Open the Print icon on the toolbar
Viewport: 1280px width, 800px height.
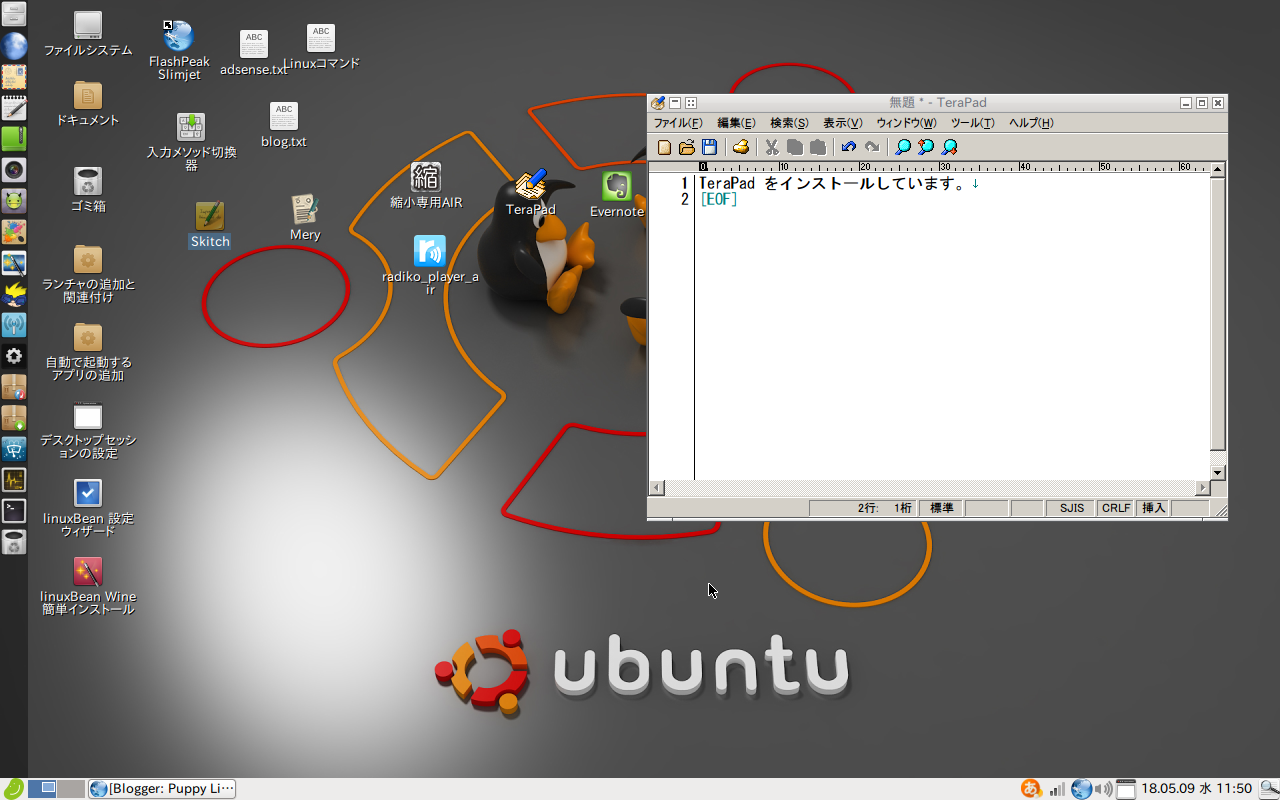tap(740, 147)
